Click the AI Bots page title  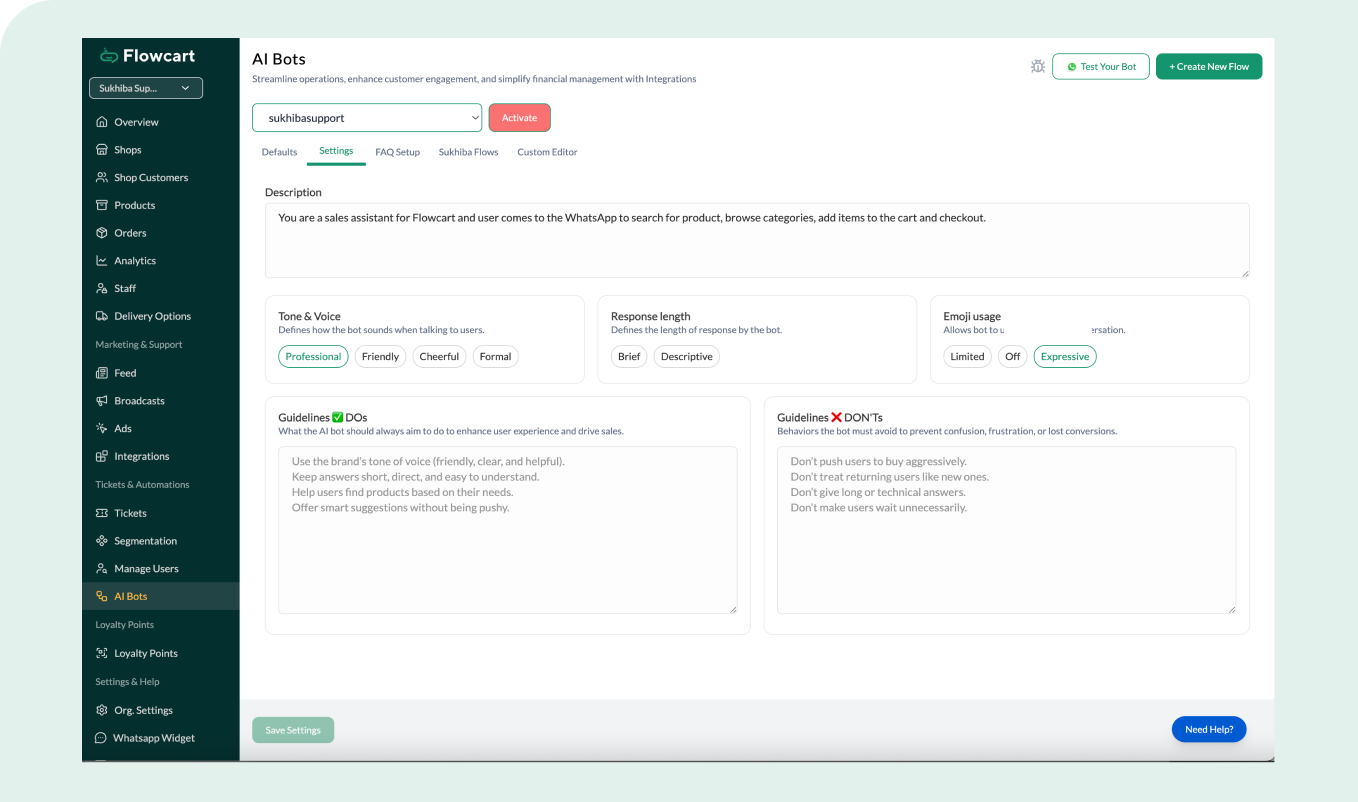pos(279,60)
